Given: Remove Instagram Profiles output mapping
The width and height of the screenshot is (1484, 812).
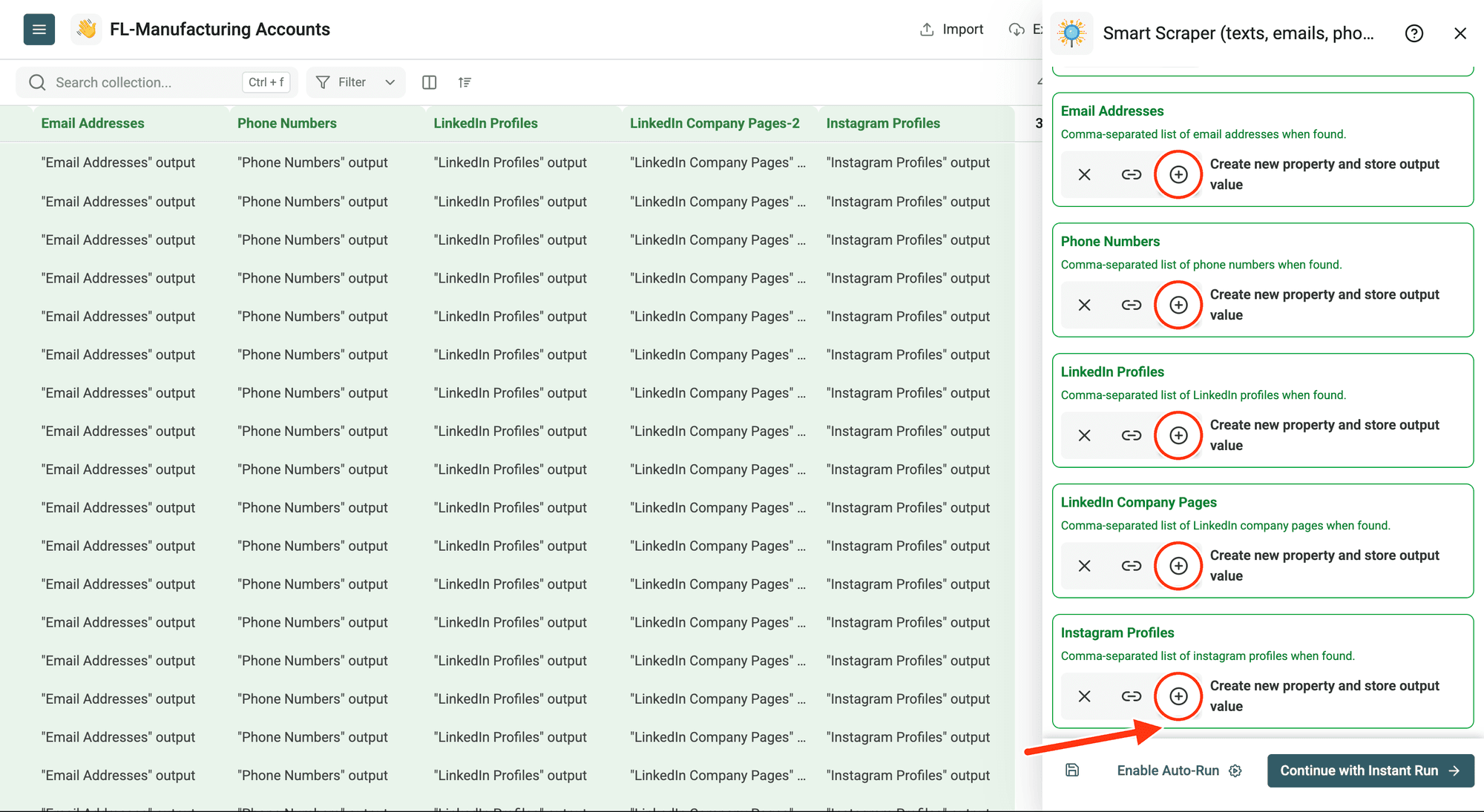Looking at the screenshot, I should point(1084,696).
